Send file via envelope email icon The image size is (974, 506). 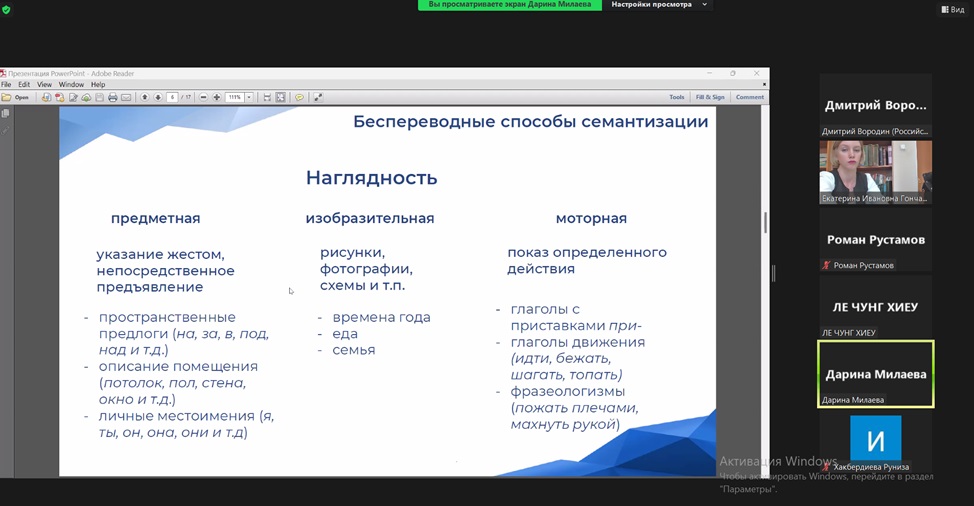click(x=126, y=98)
